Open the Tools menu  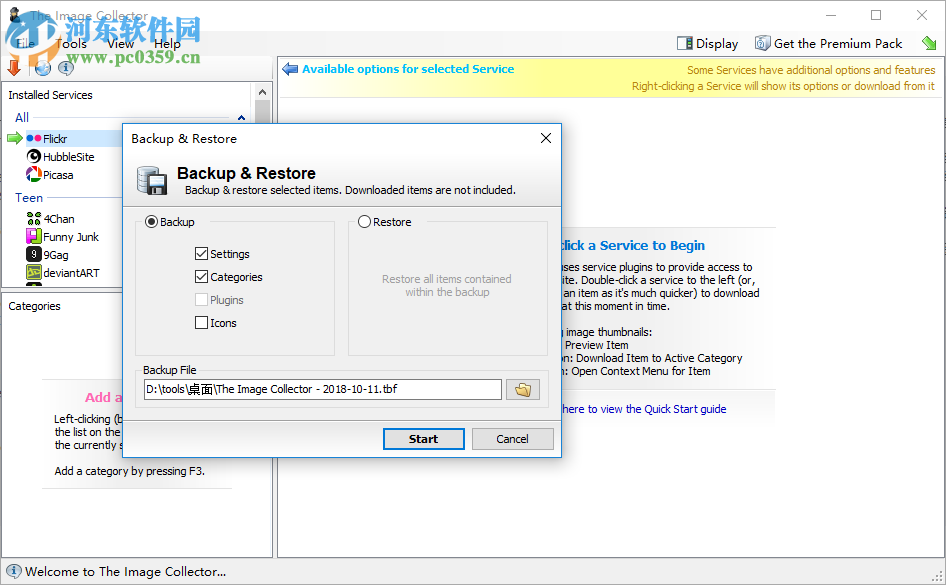71,43
